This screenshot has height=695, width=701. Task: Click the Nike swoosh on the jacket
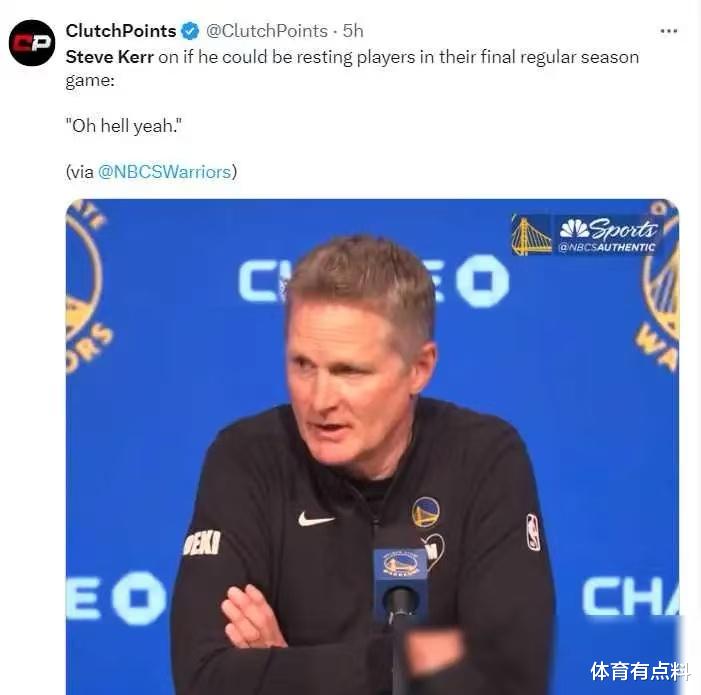pos(316,519)
